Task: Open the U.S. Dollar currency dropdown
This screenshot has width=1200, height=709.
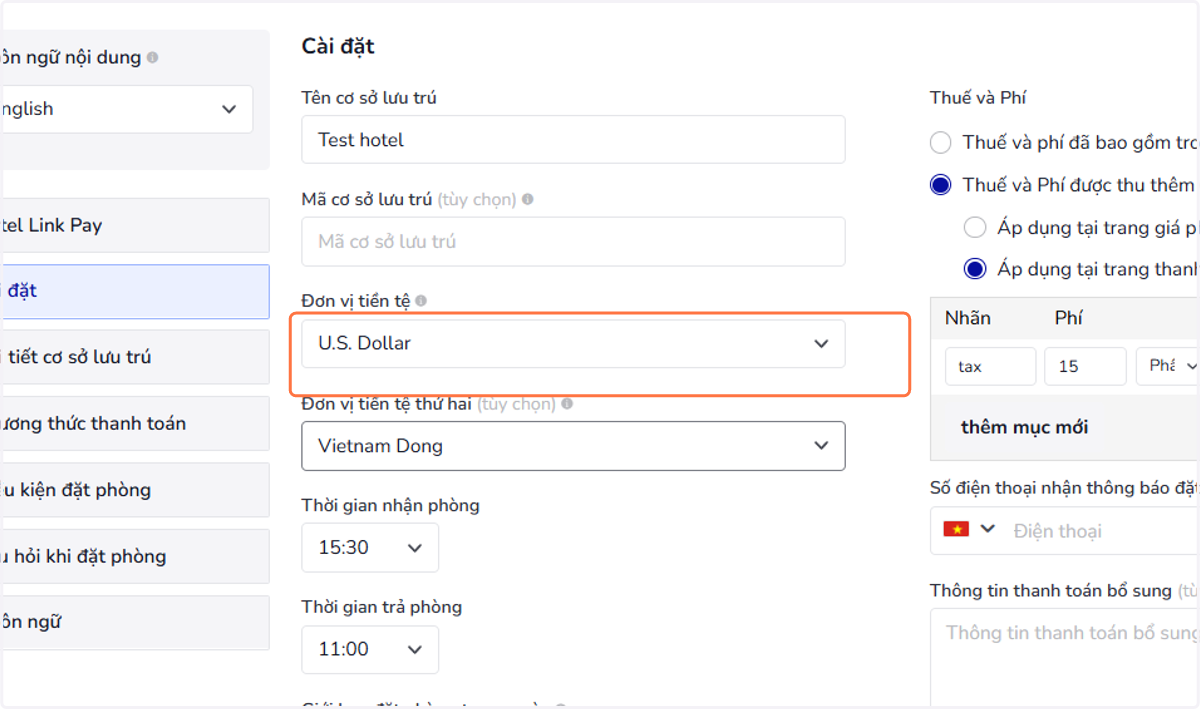Action: pyautogui.click(x=573, y=343)
